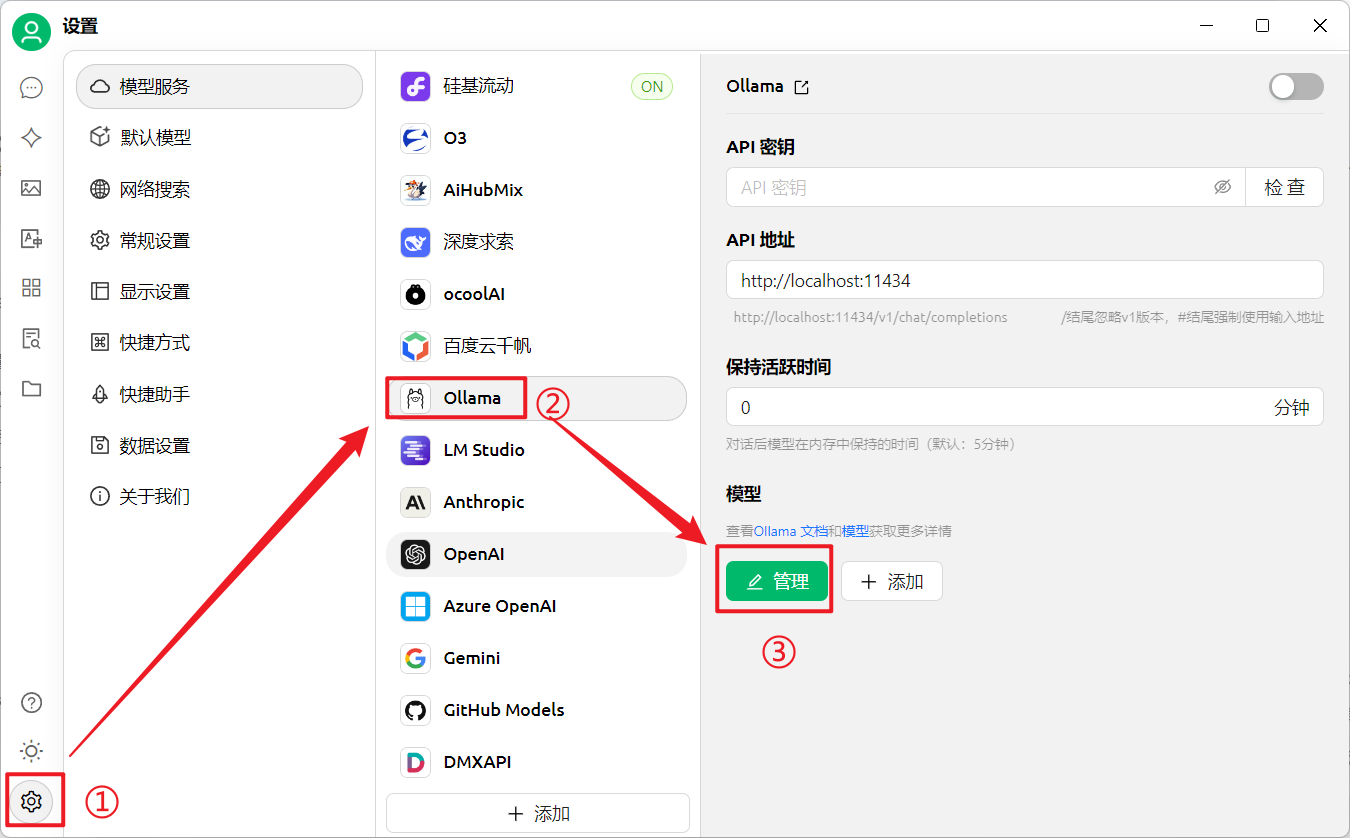Click the green user avatar icon
This screenshot has height=838, width=1350.
tap(32, 32)
